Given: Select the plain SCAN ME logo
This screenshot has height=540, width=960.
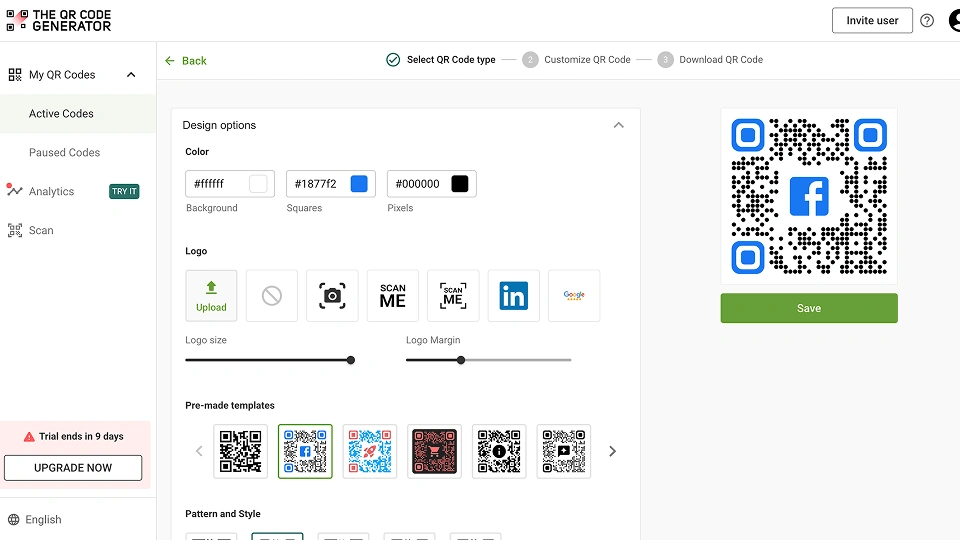Looking at the screenshot, I should point(393,295).
